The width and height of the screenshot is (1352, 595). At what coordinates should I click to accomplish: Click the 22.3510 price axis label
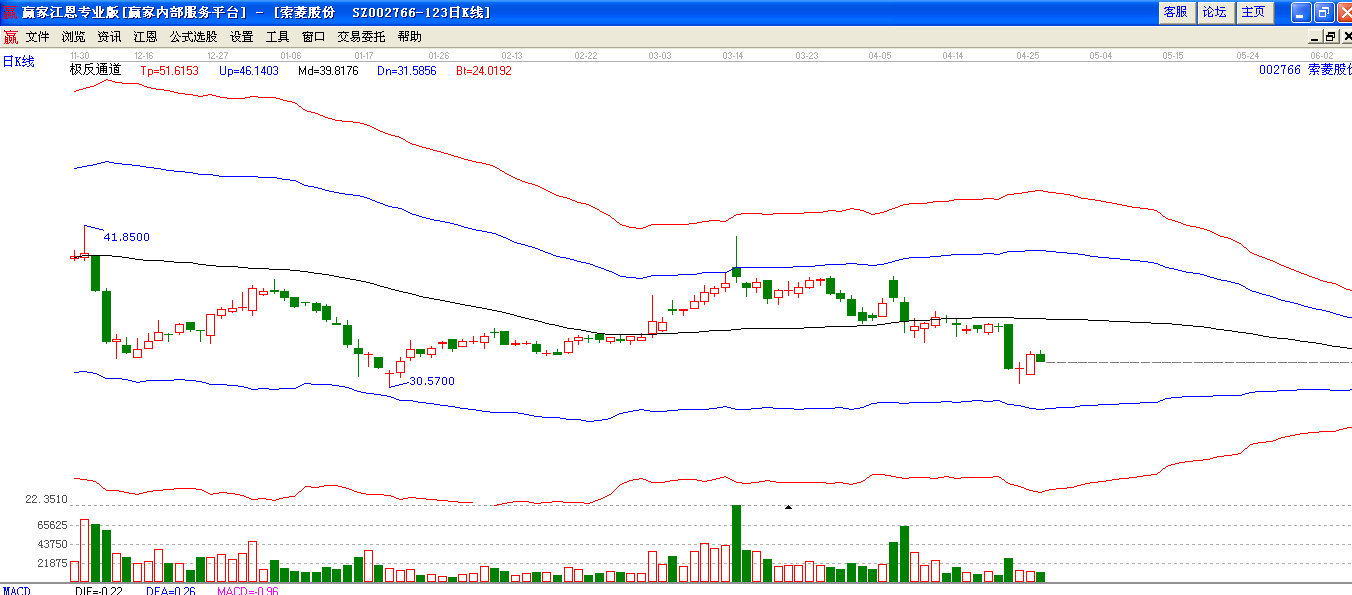(x=47, y=499)
